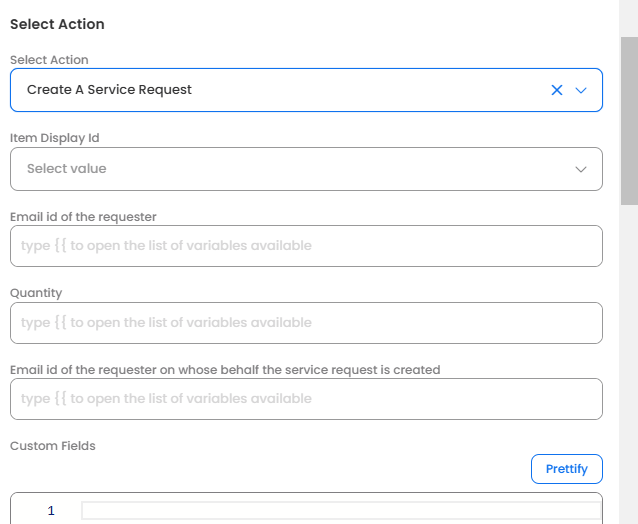Expand the Select Action chevron arrow
The image size is (638, 524).
coord(581,90)
